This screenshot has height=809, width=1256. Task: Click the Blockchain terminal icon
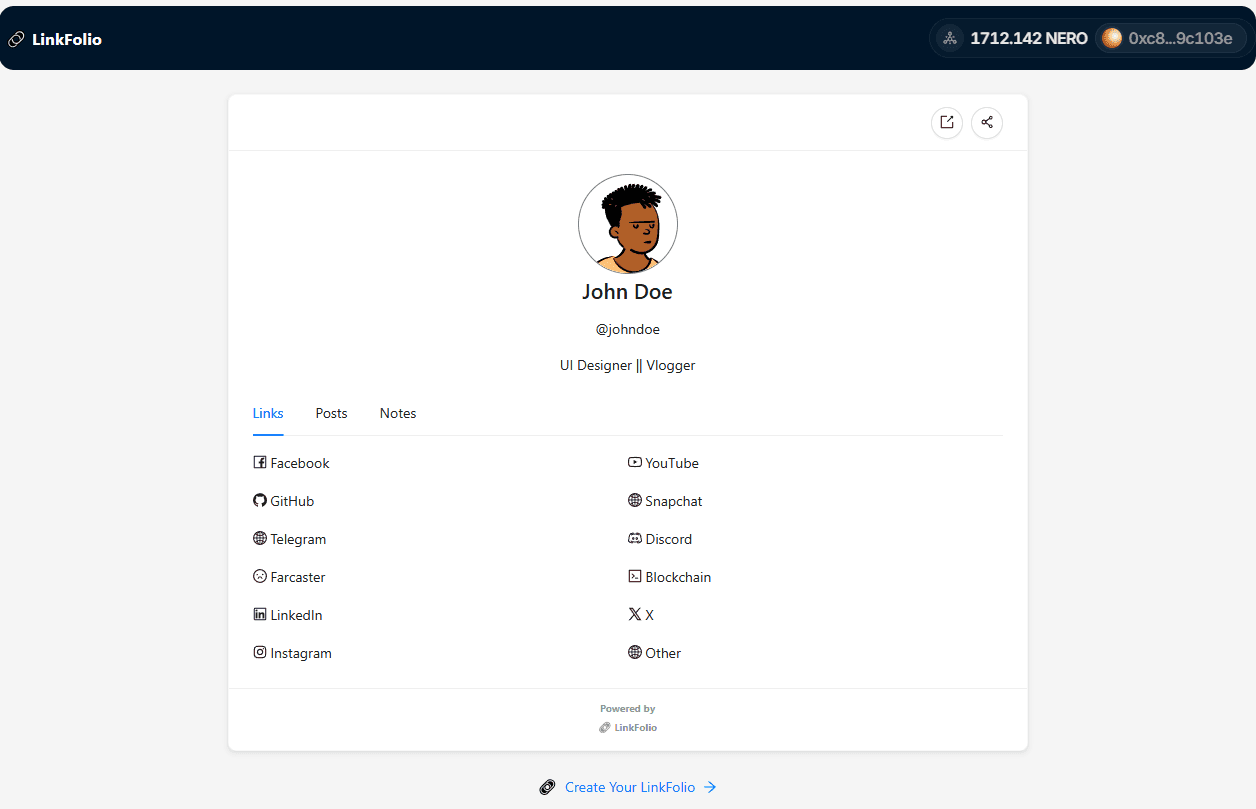tap(635, 577)
